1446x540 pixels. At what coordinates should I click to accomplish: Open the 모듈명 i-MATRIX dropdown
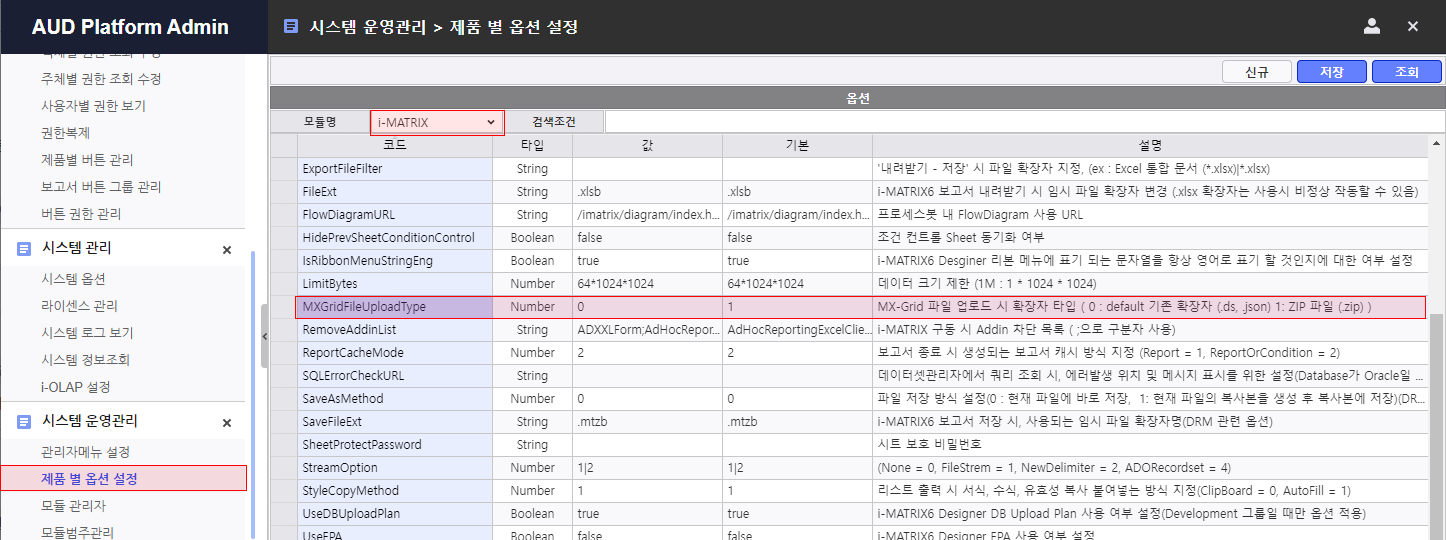point(437,122)
